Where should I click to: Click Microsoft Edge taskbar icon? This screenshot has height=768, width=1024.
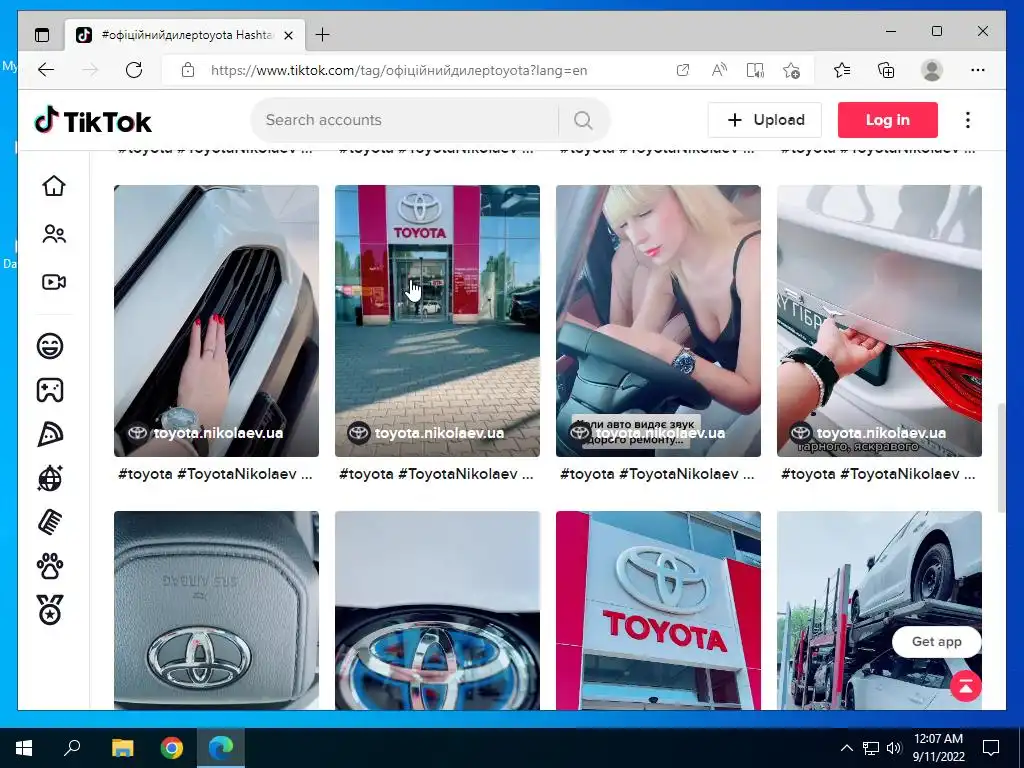[221, 748]
